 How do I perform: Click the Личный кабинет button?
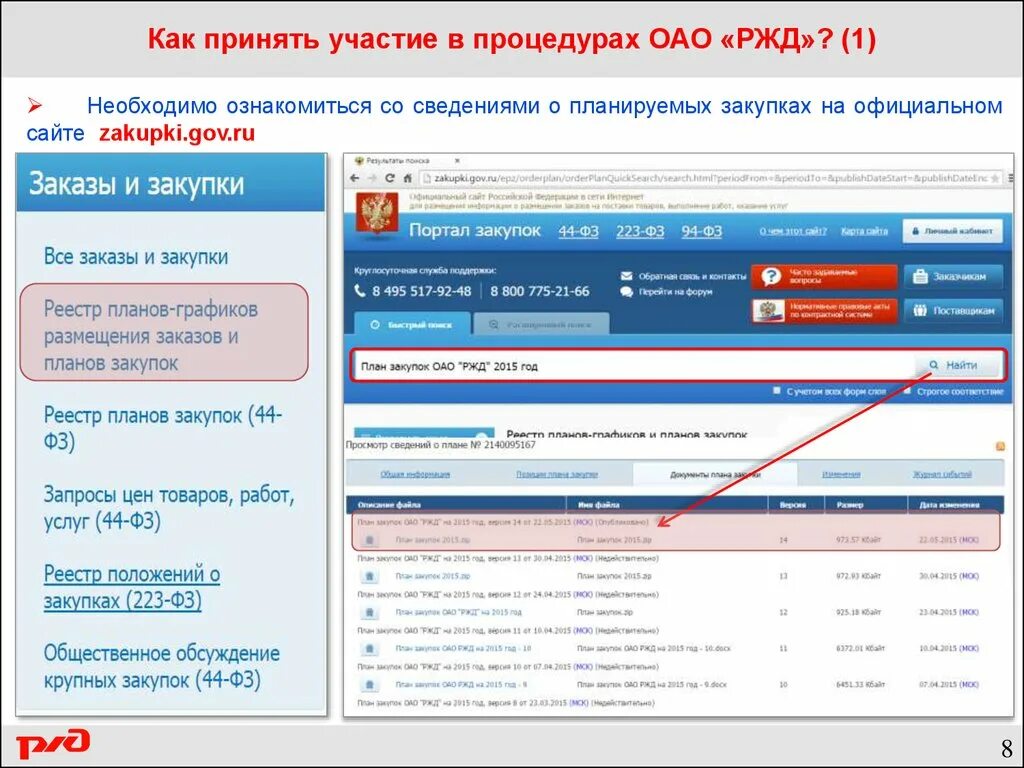(x=953, y=231)
